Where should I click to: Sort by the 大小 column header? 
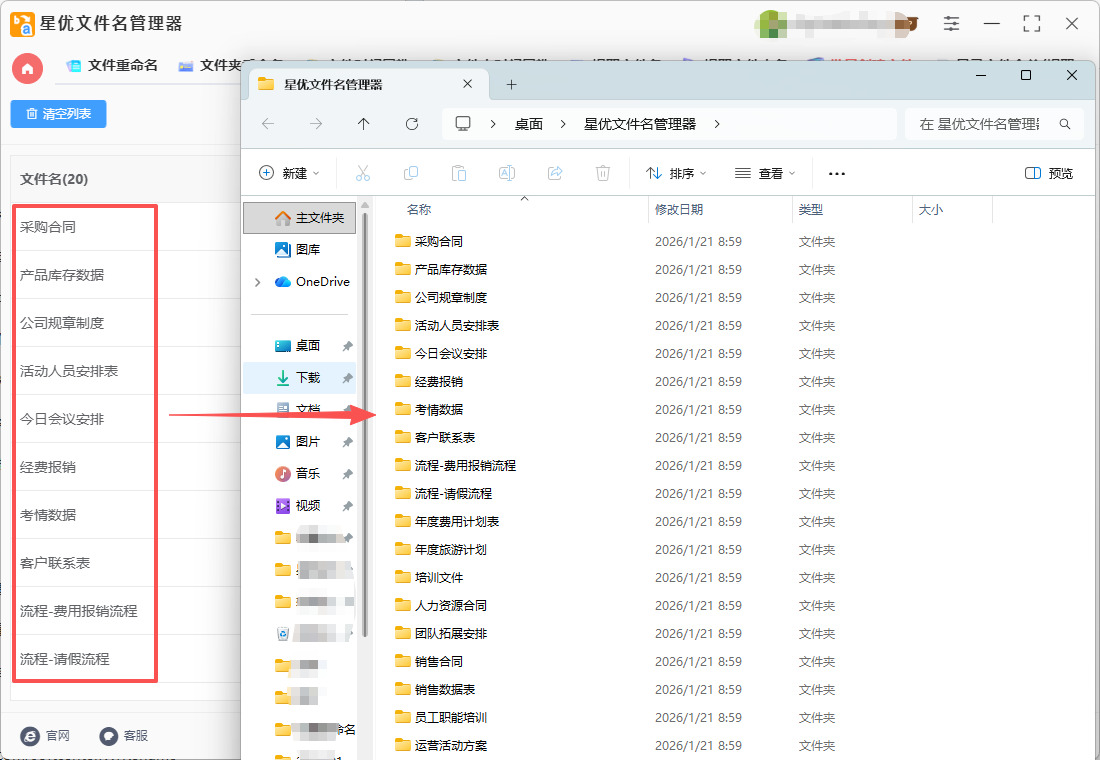pos(931,210)
